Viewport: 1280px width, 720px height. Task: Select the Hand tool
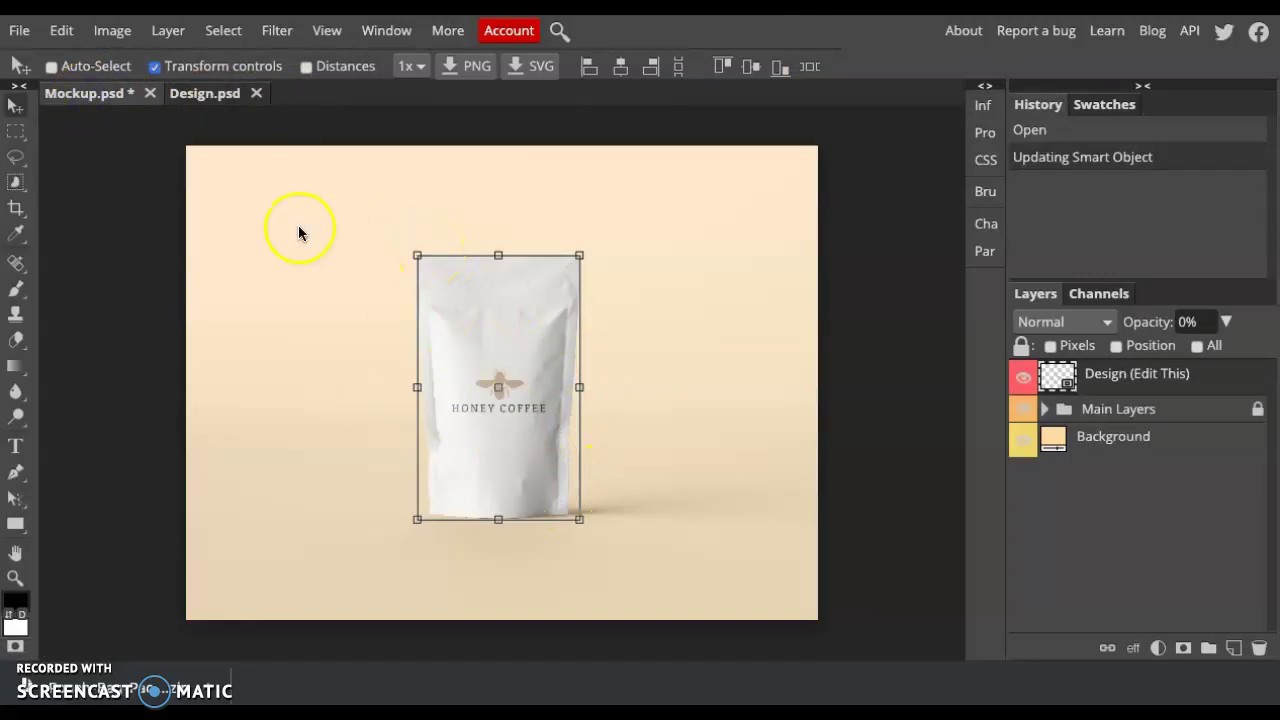tap(15, 553)
